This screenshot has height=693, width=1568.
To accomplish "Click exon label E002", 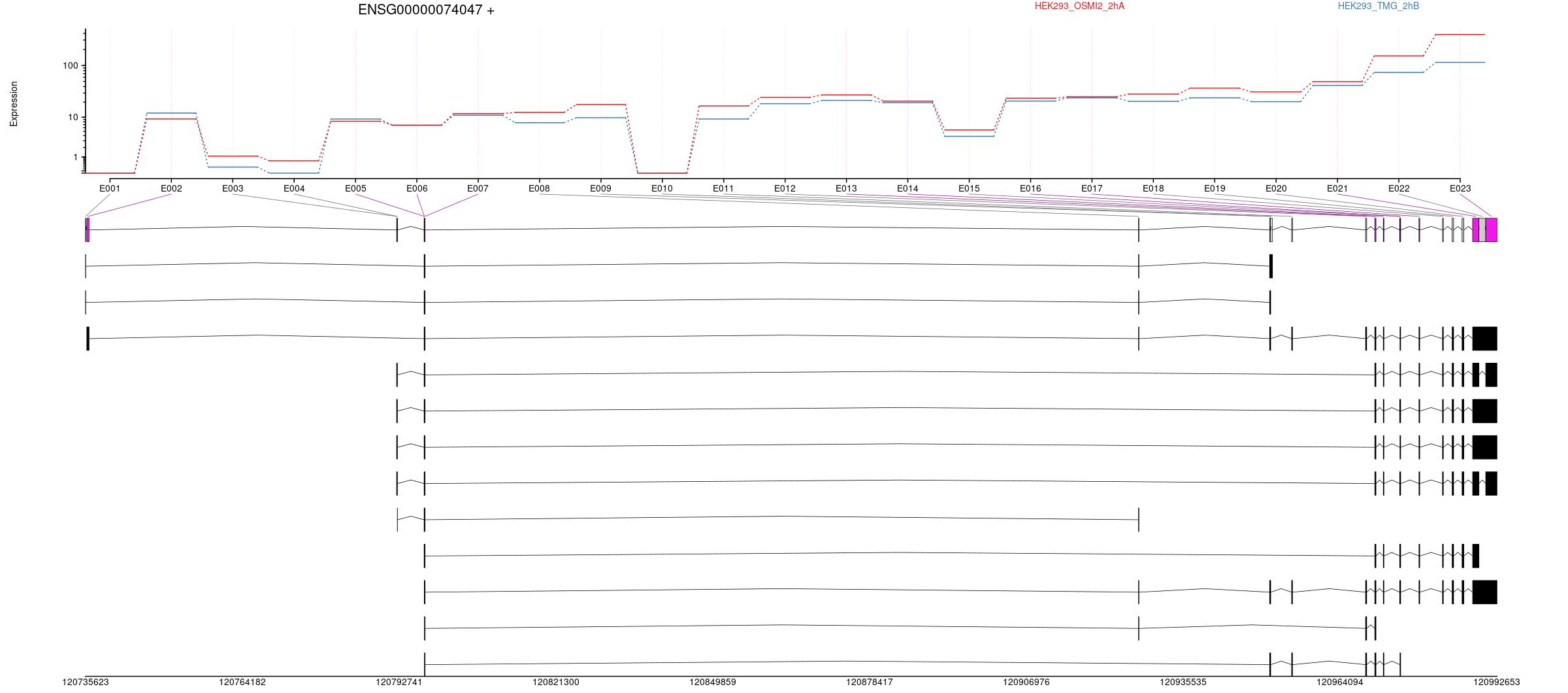I will [x=171, y=188].
